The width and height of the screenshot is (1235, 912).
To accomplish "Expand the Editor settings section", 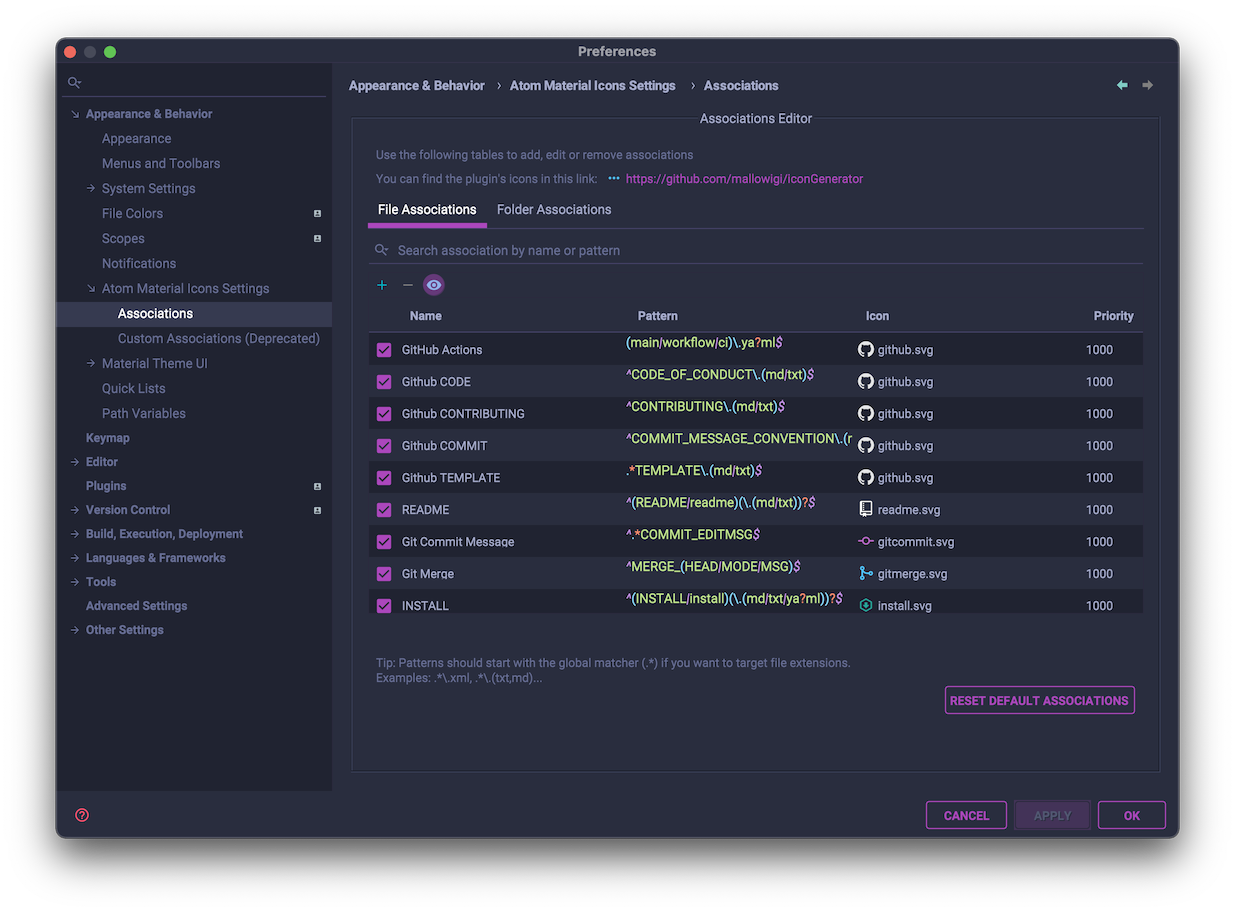I will [x=73, y=461].
